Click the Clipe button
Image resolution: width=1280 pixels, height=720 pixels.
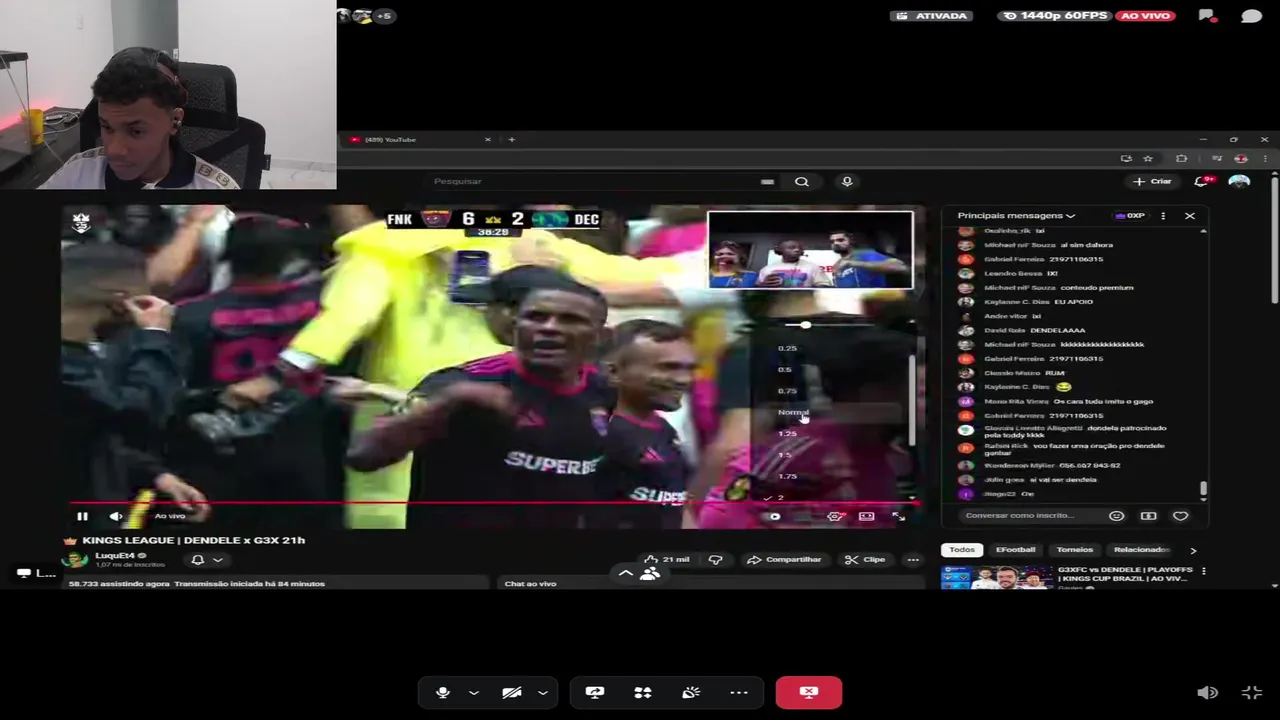click(x=865, y=560)
